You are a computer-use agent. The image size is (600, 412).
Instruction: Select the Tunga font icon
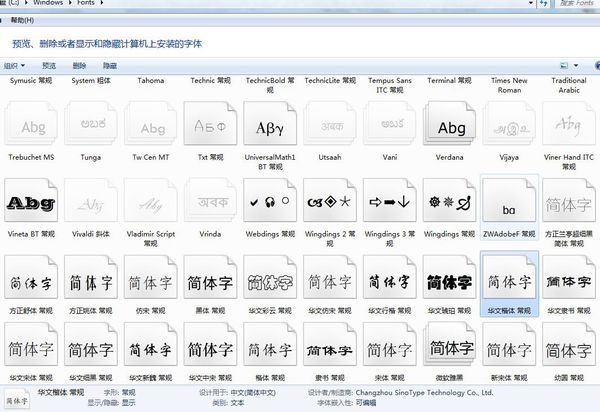91,123
